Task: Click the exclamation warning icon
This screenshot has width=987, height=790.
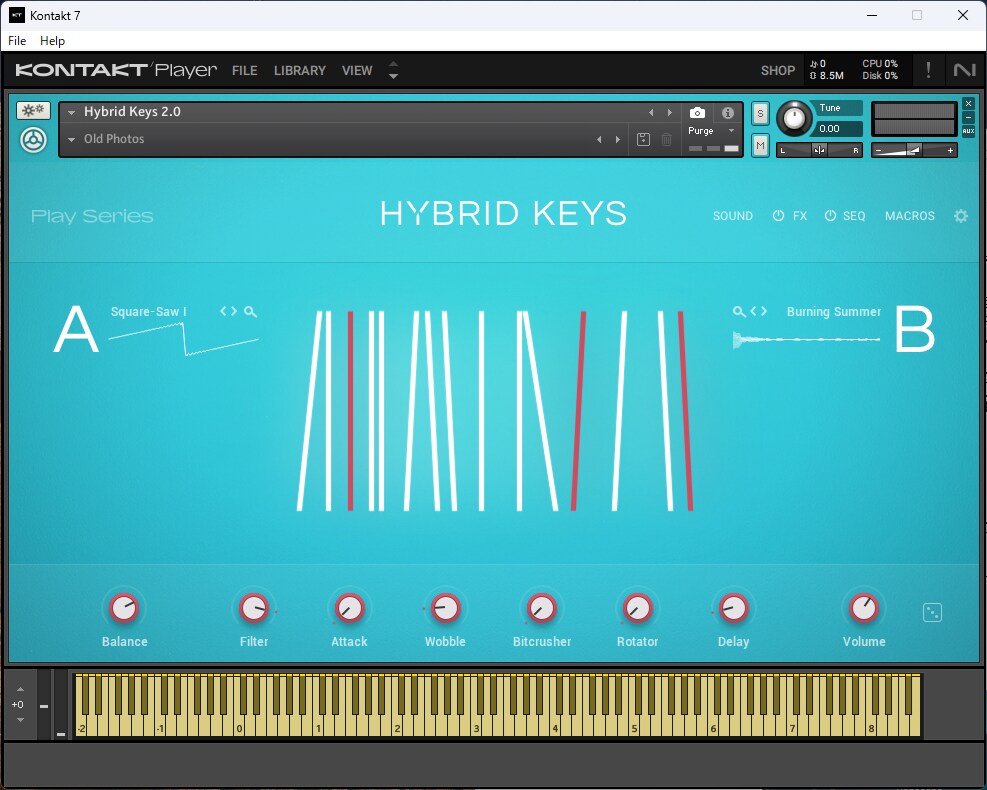Action: (x=928, y=70)
